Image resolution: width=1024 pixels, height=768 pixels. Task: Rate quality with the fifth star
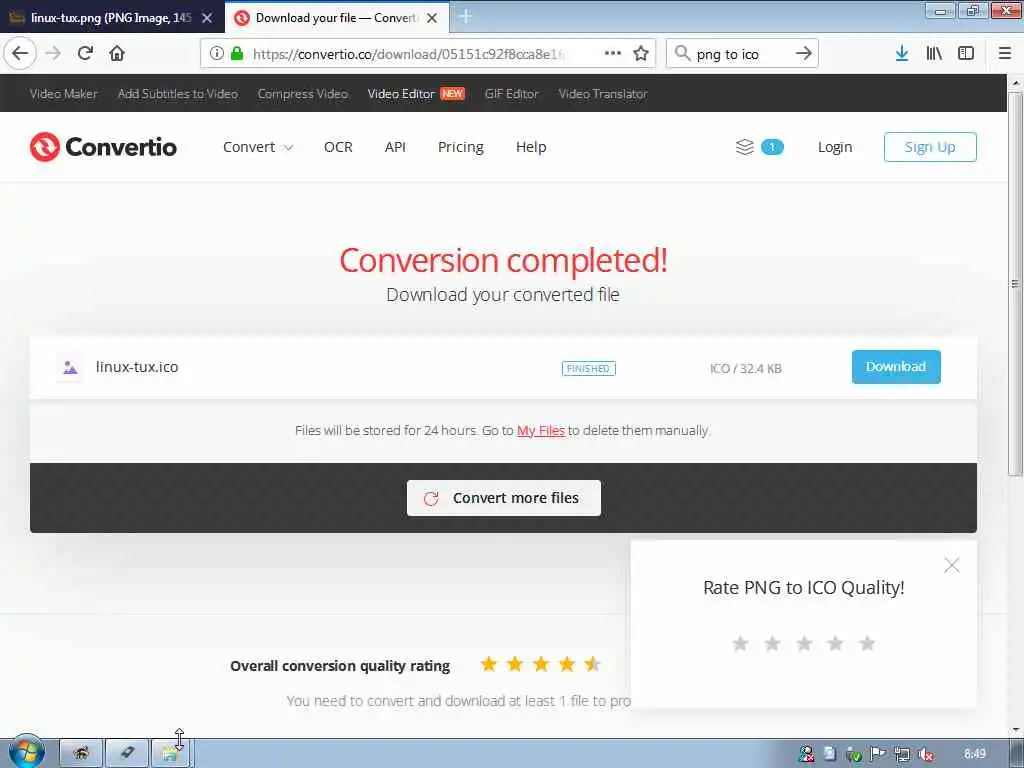(867, 644)
